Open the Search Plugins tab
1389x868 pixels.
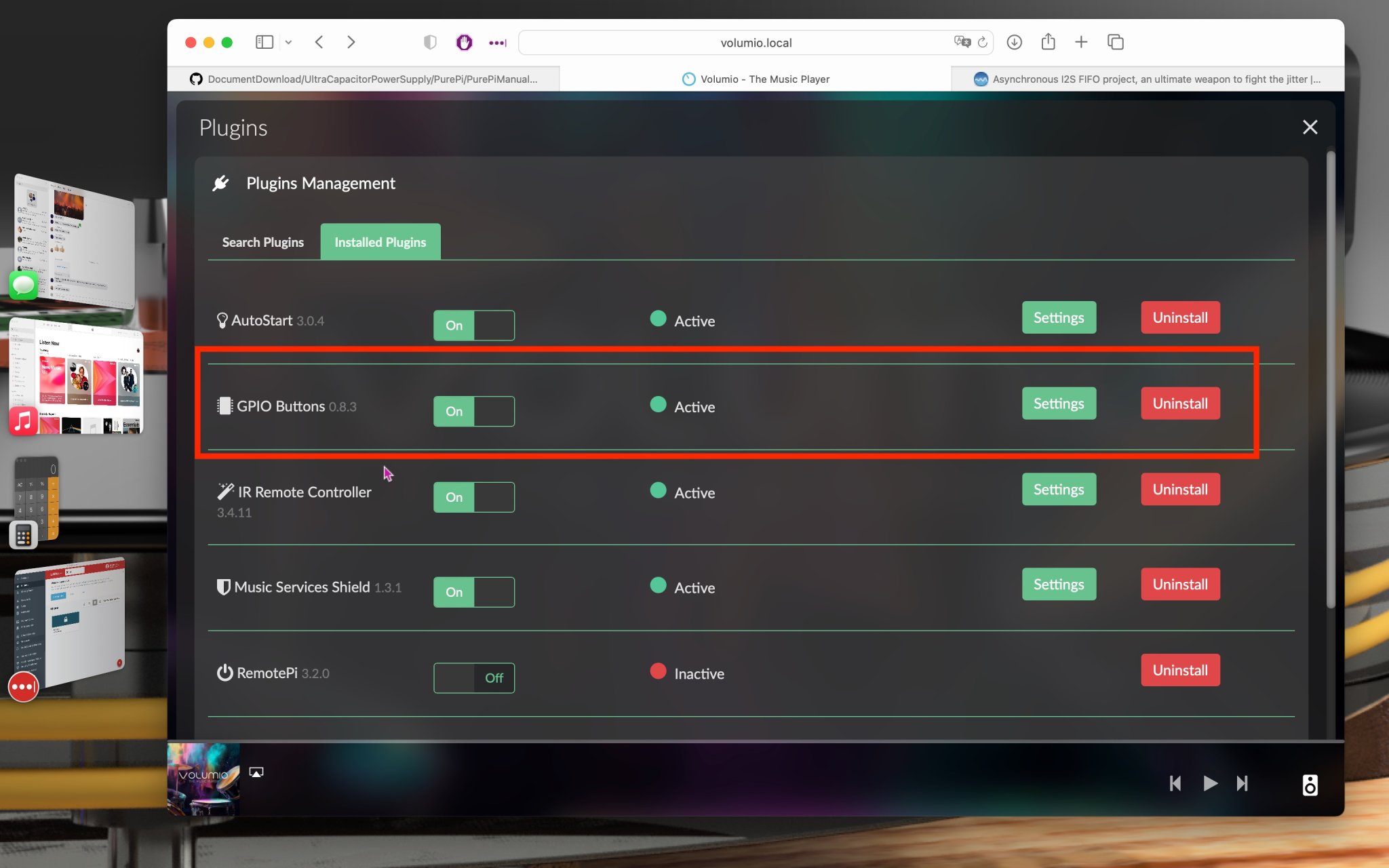coord(263,242)
